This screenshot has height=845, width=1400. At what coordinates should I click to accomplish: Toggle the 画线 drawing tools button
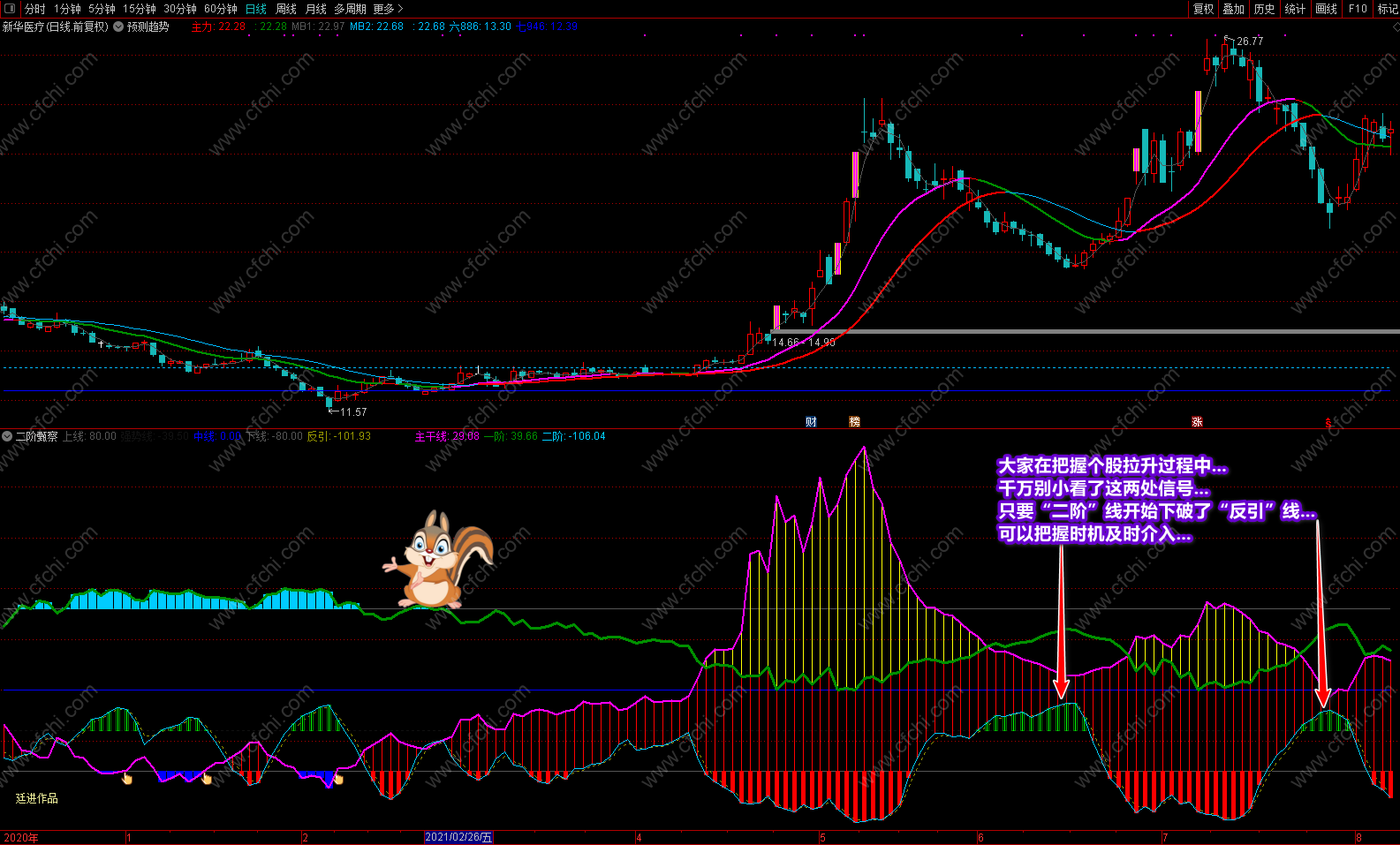click(1326, 9)
